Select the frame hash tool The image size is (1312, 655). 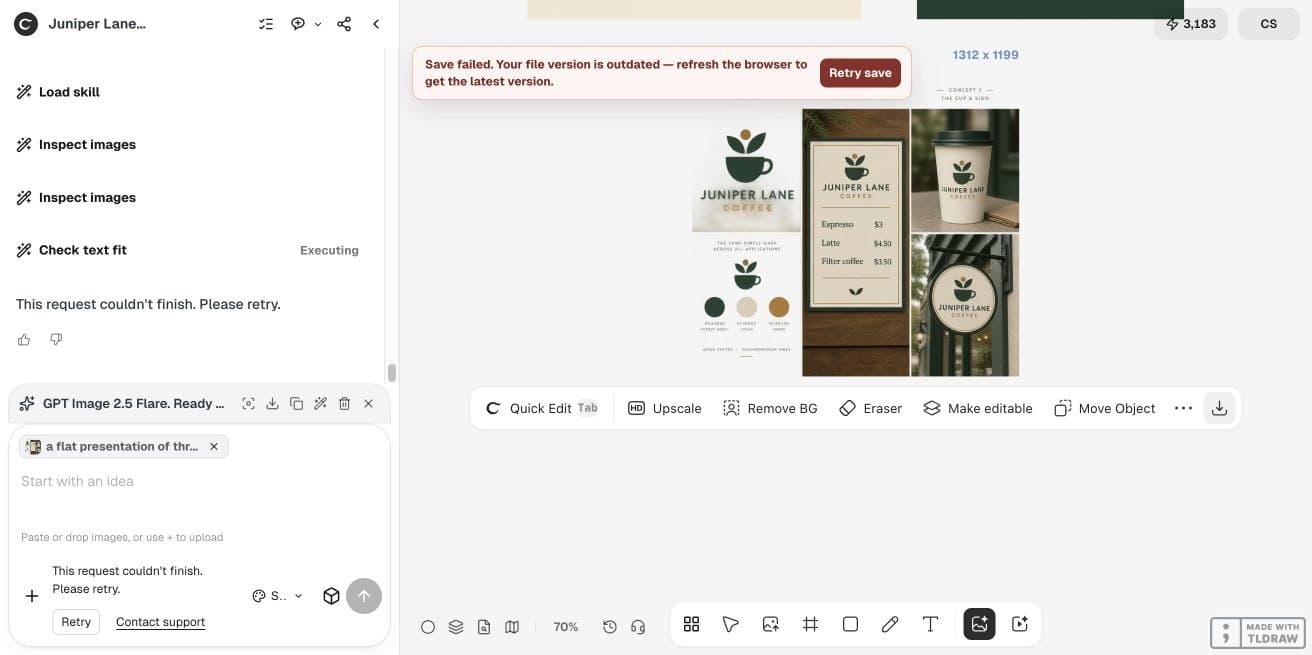point(810,624)
